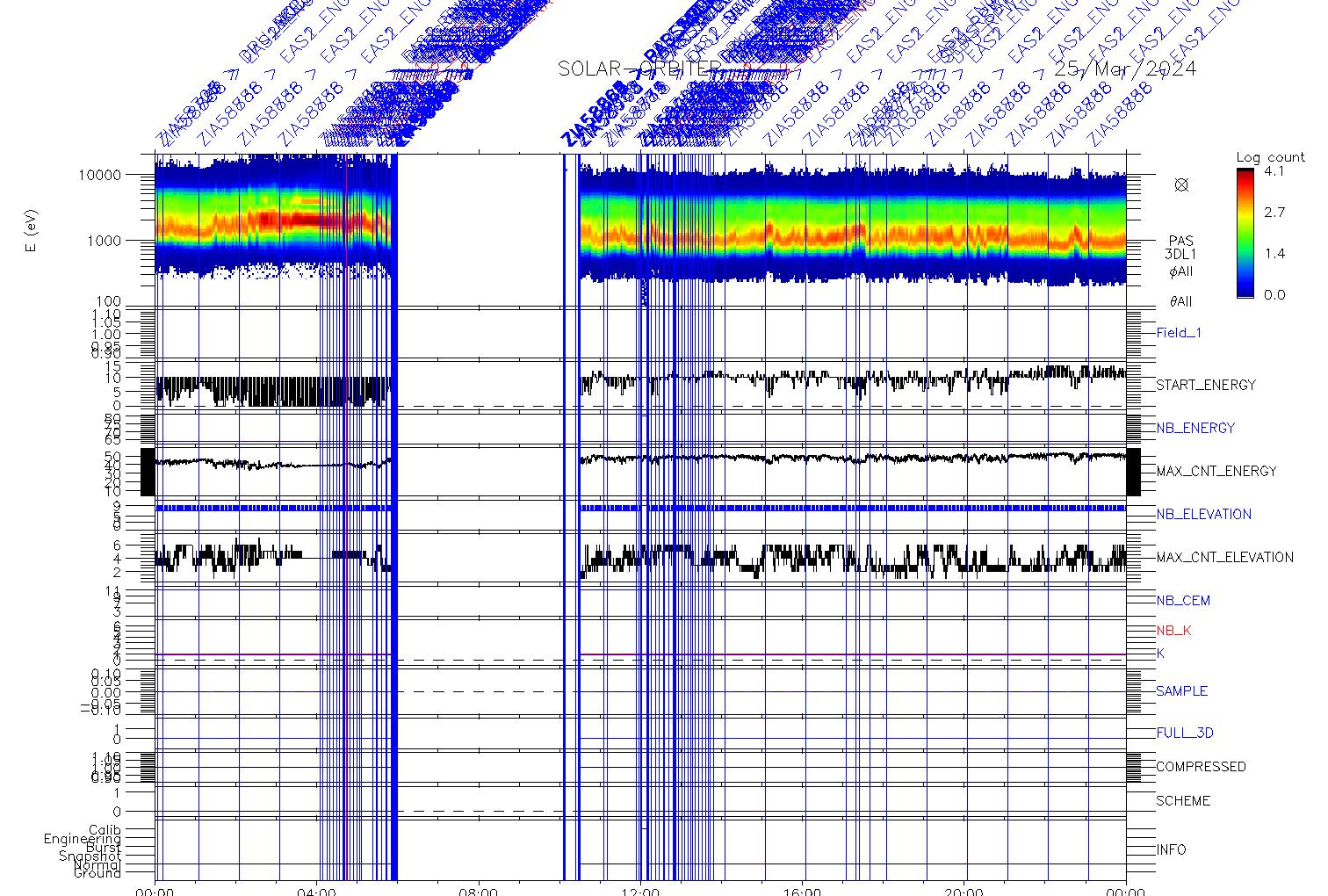Screen dimensions: 1328x896
Task: Select the 'Log count' colorbar title
Action: 1270,158
